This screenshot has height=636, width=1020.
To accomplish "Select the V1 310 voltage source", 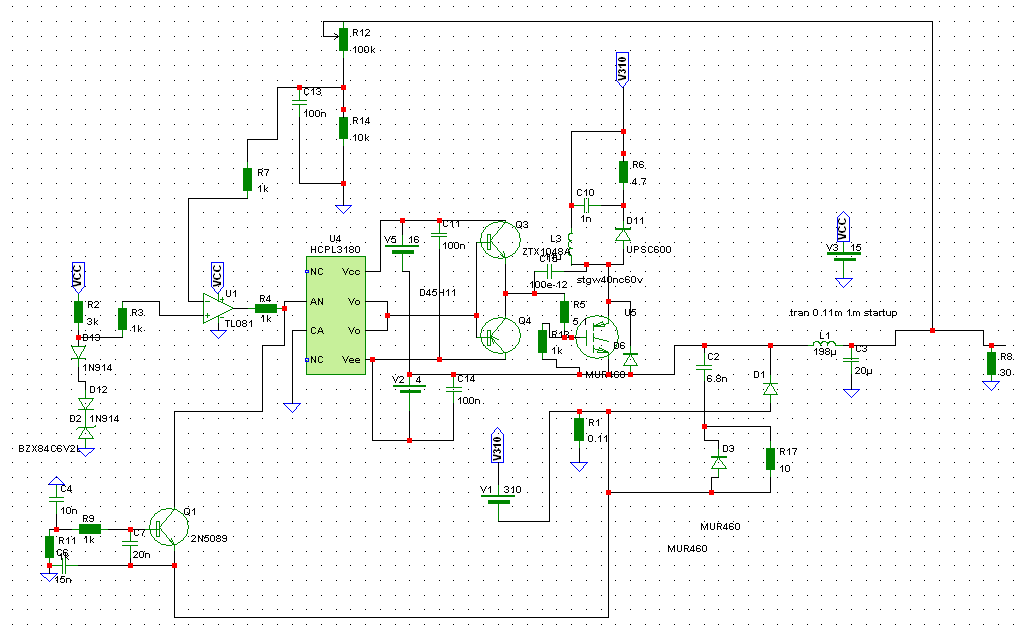I will click(x=500, y=501).
